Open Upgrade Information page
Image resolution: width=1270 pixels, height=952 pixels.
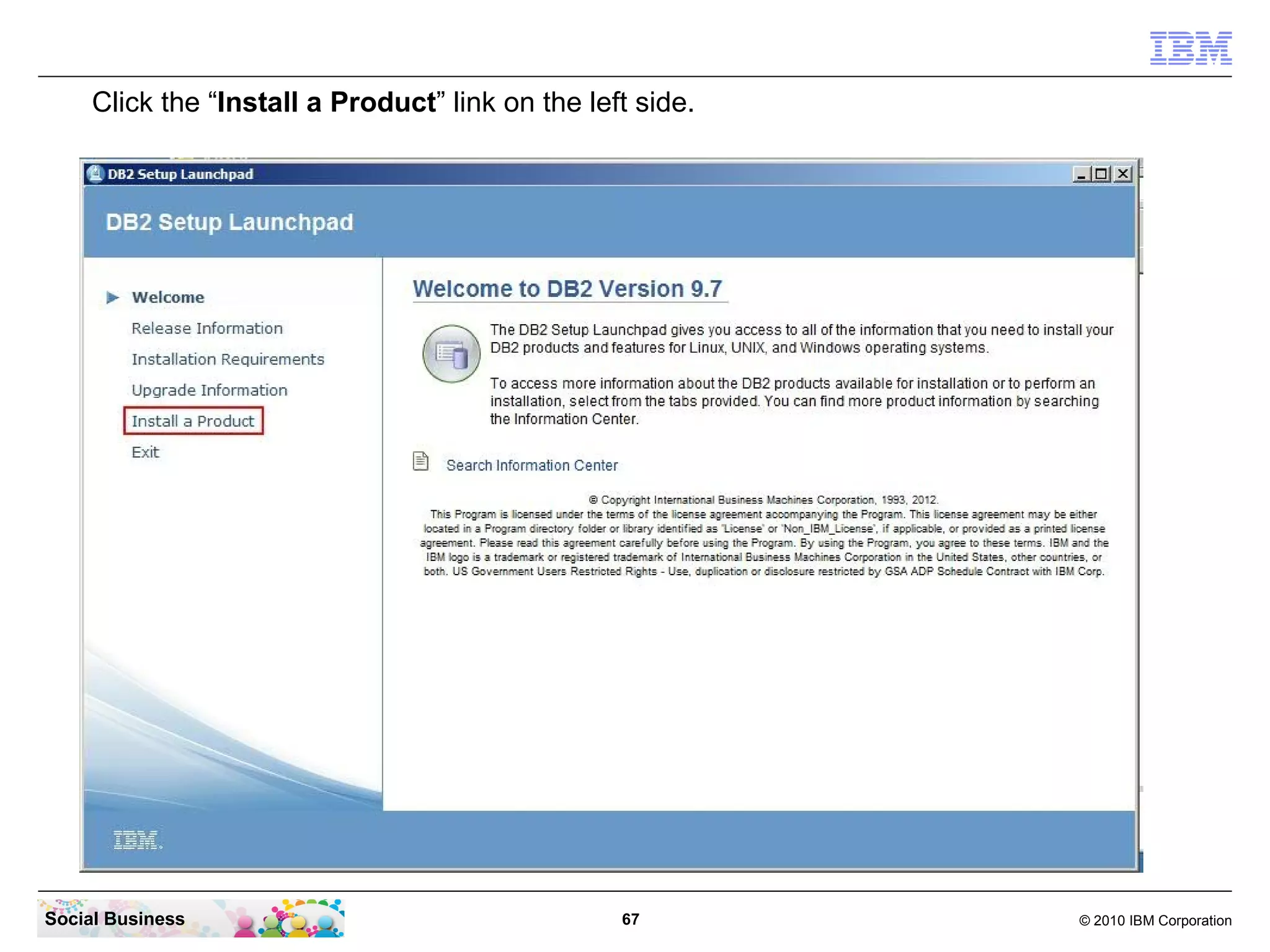210,390
